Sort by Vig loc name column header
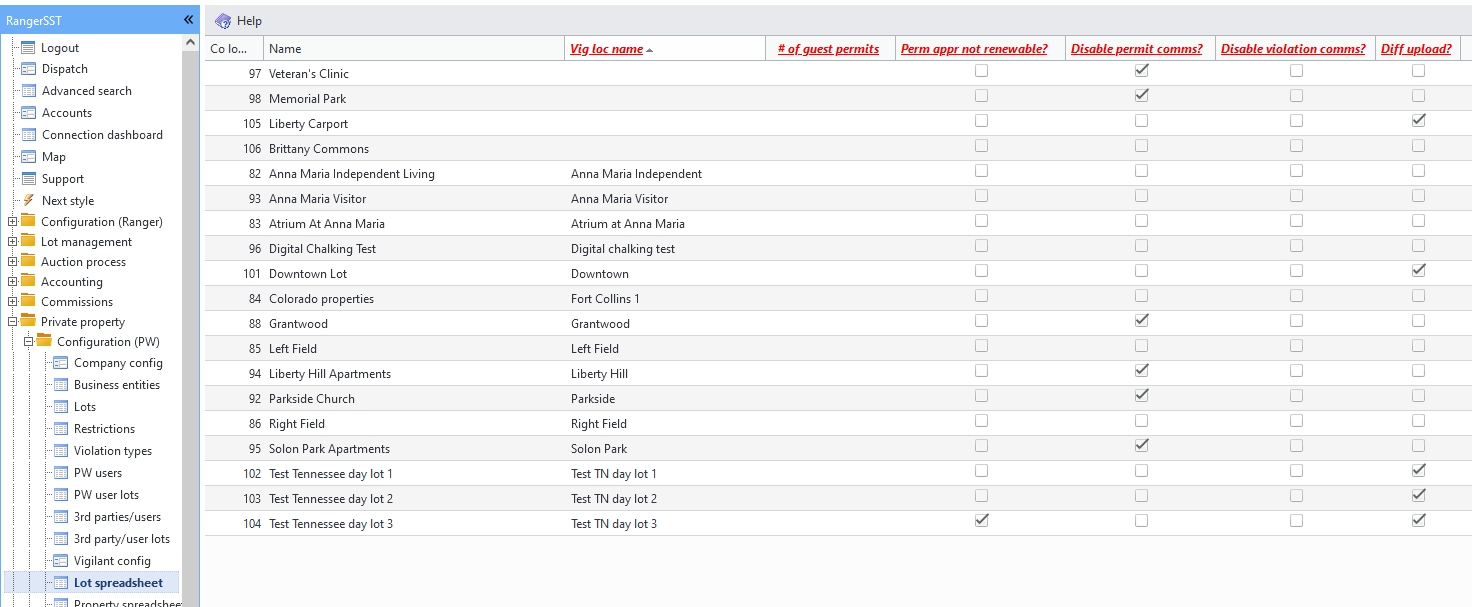 pos(606,49)
